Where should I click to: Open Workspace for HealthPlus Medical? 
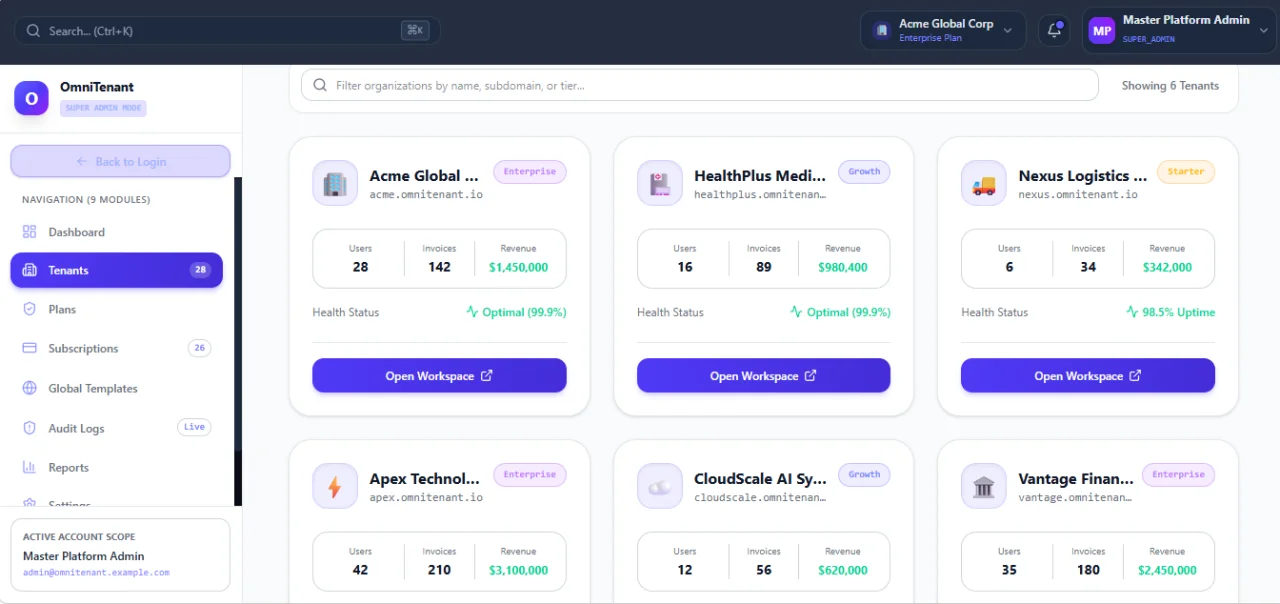pos(763,376)
